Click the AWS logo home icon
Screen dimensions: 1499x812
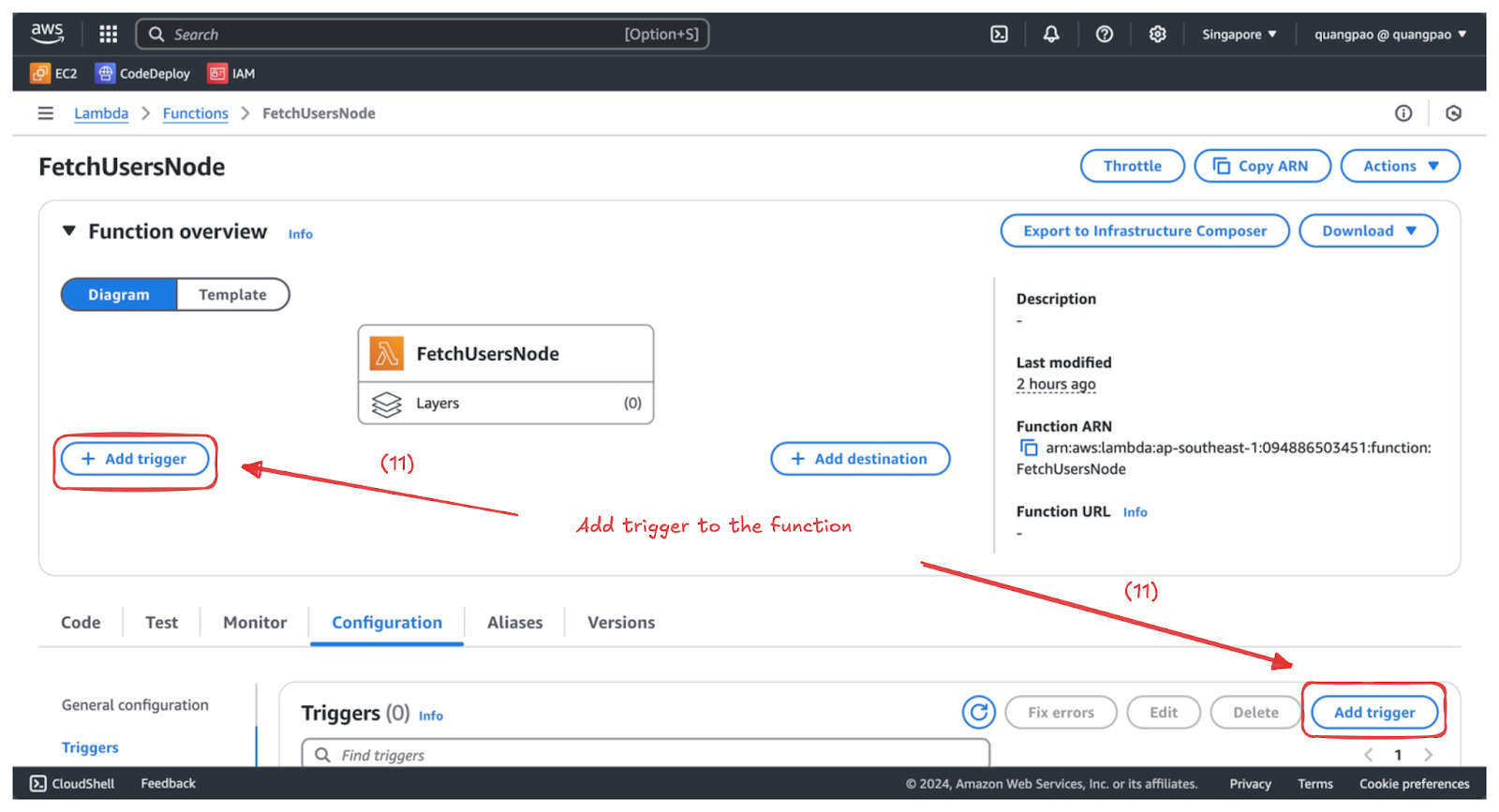(47, 34)
